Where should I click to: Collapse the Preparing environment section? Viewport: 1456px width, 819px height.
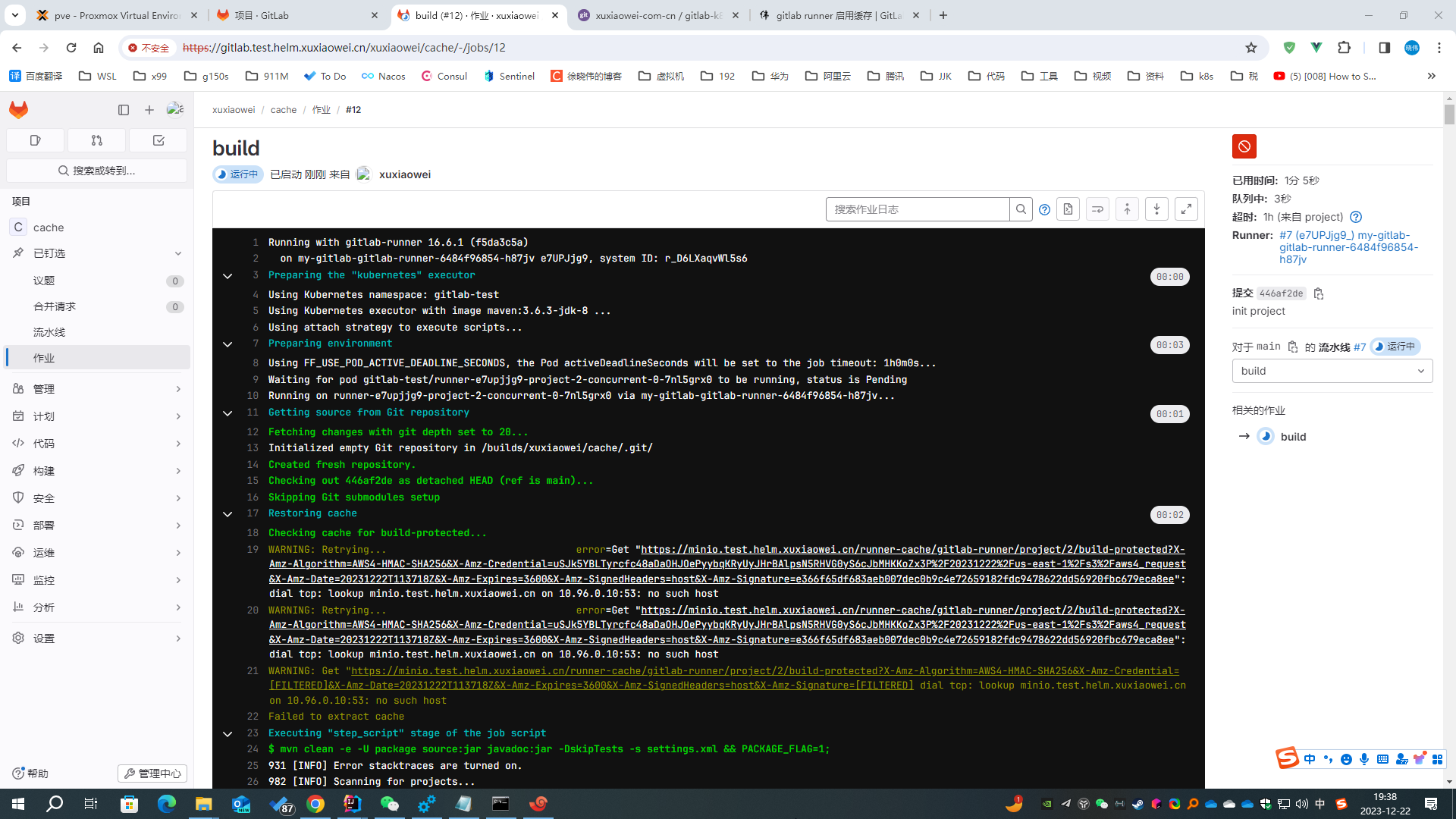pyautogui.click(x=227, y=343)
